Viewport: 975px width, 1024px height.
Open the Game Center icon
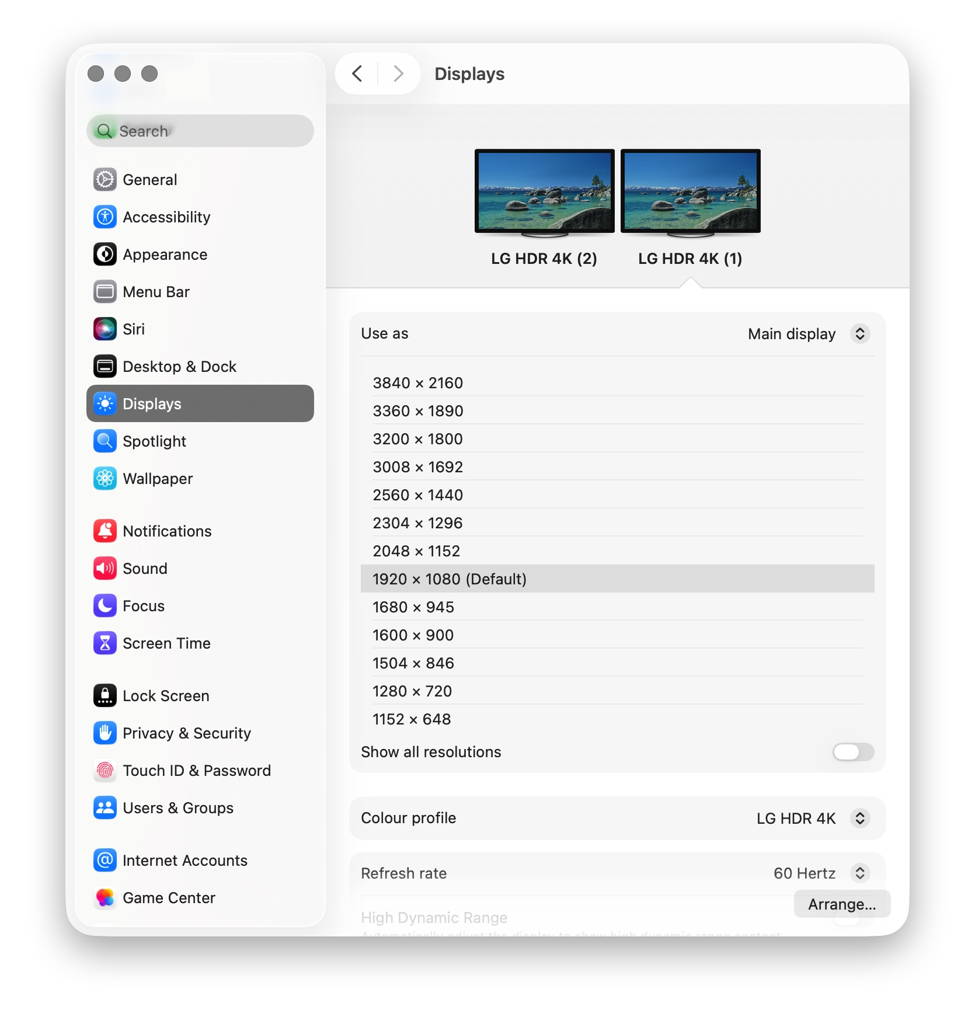[x=104, y=898]
